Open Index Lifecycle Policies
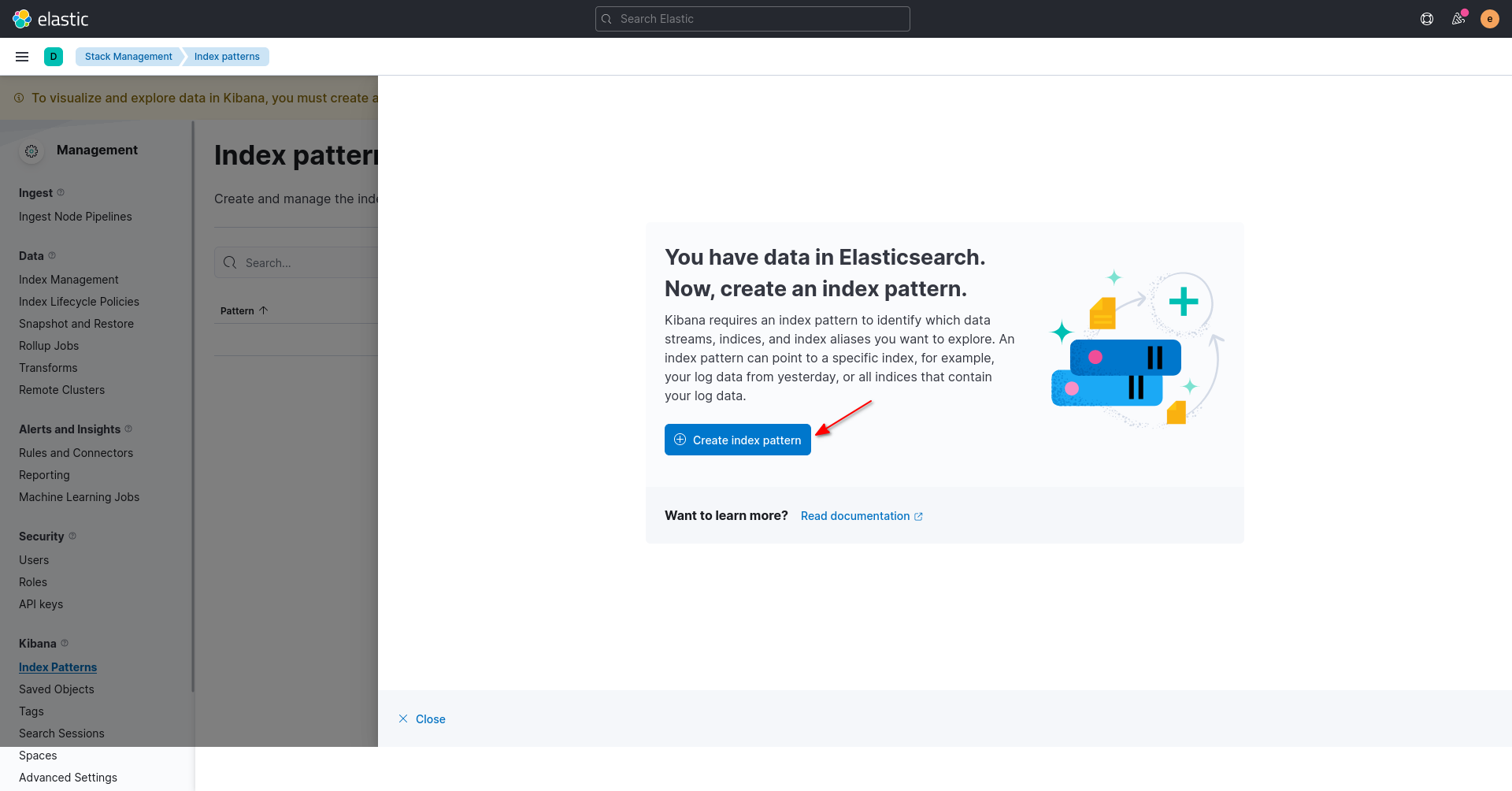 79,302
